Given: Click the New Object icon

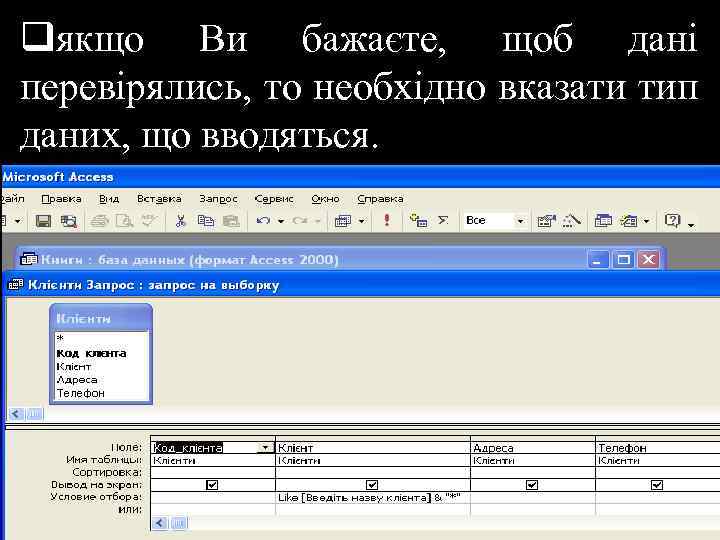Looking at the screenshot, I should tap(629, 221).
